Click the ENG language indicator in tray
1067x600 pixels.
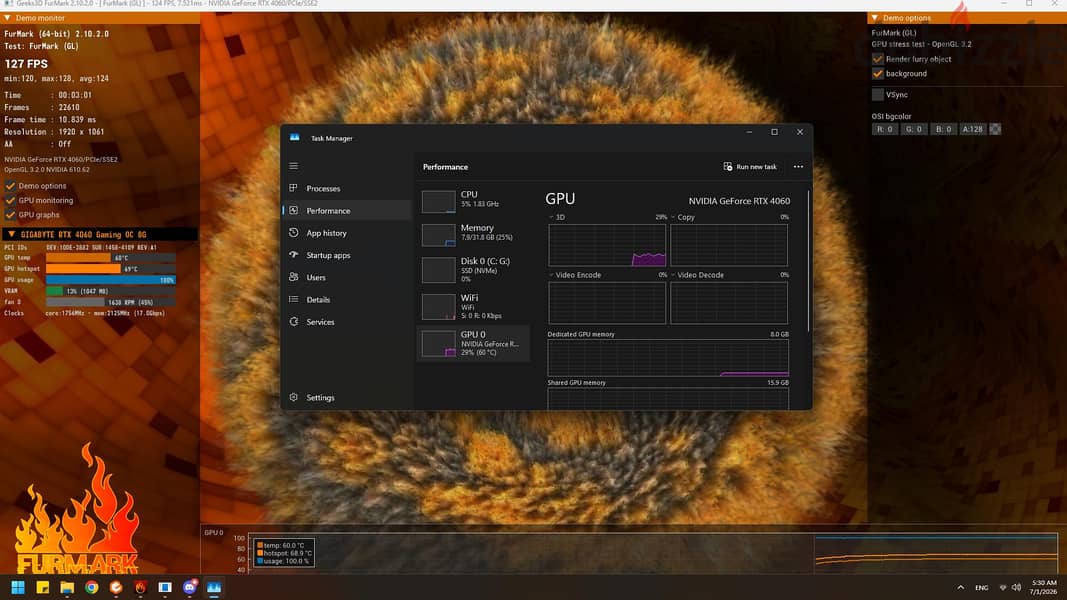tap(981, 588)
